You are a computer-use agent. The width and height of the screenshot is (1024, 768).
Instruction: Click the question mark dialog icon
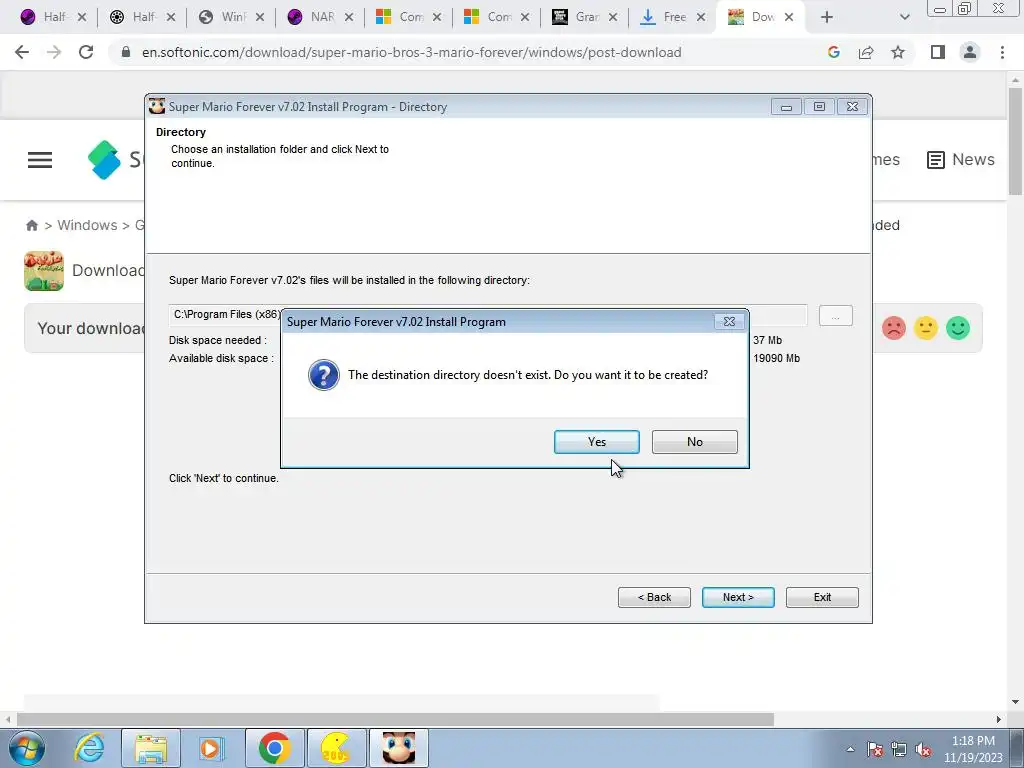[323, 375]
